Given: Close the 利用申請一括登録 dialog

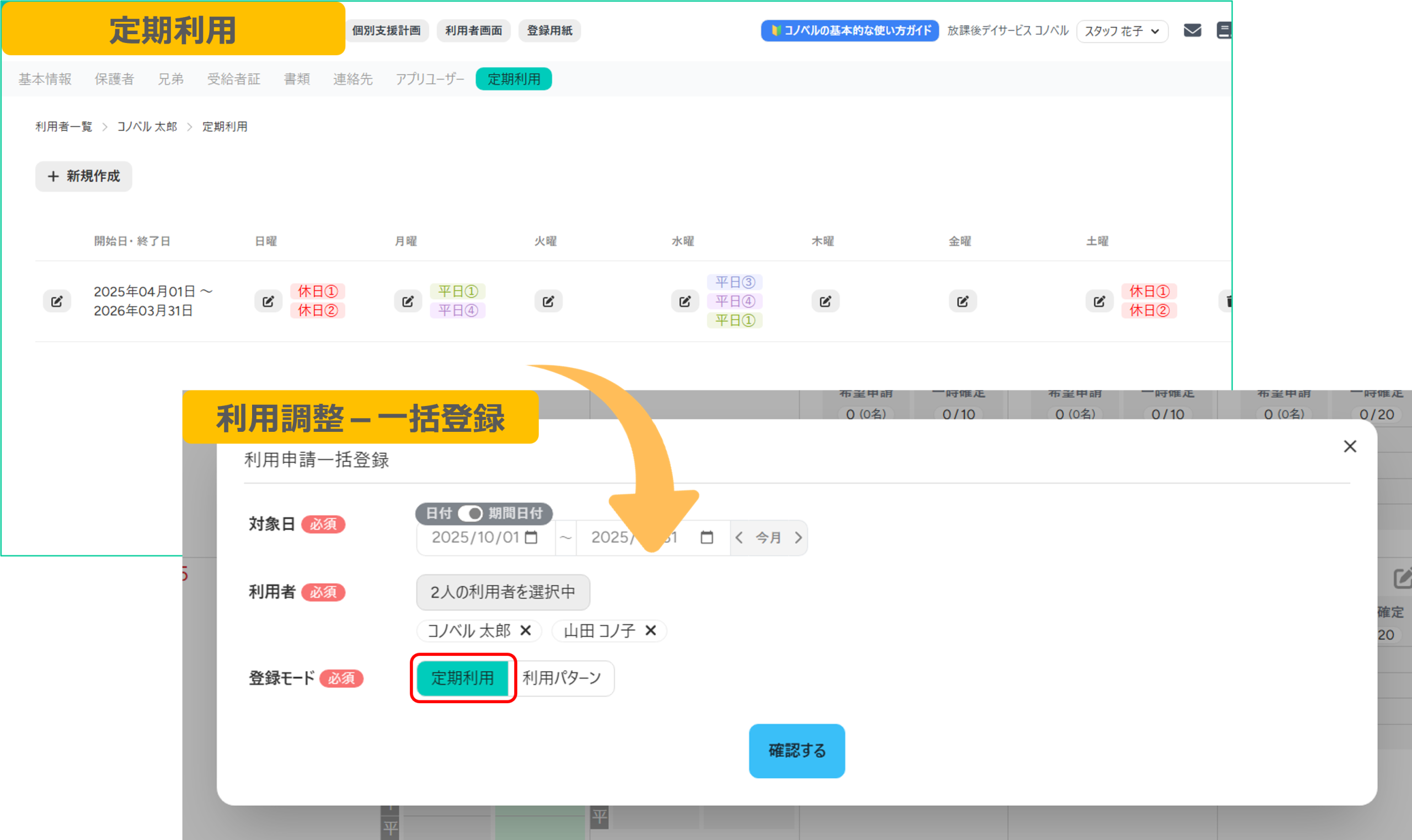Looking at the screenshot, I should (1350, 447).
